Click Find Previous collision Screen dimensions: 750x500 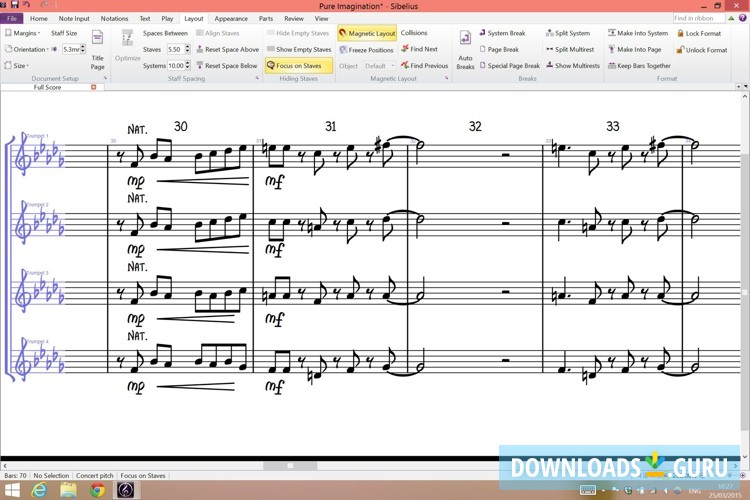425,66
